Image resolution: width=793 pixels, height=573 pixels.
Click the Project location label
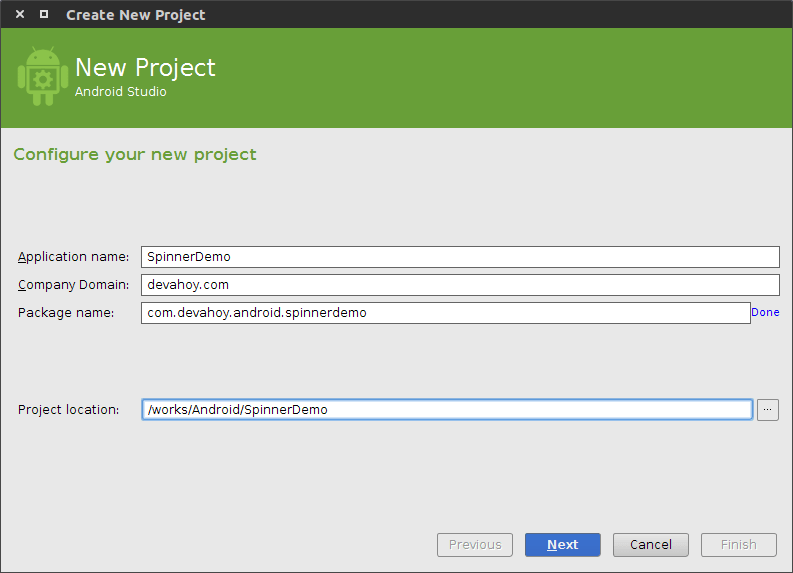[x=68, y=410]
